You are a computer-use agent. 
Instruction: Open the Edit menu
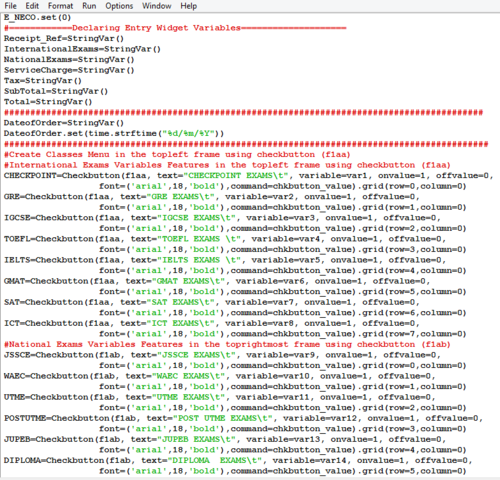coord(32,6)
